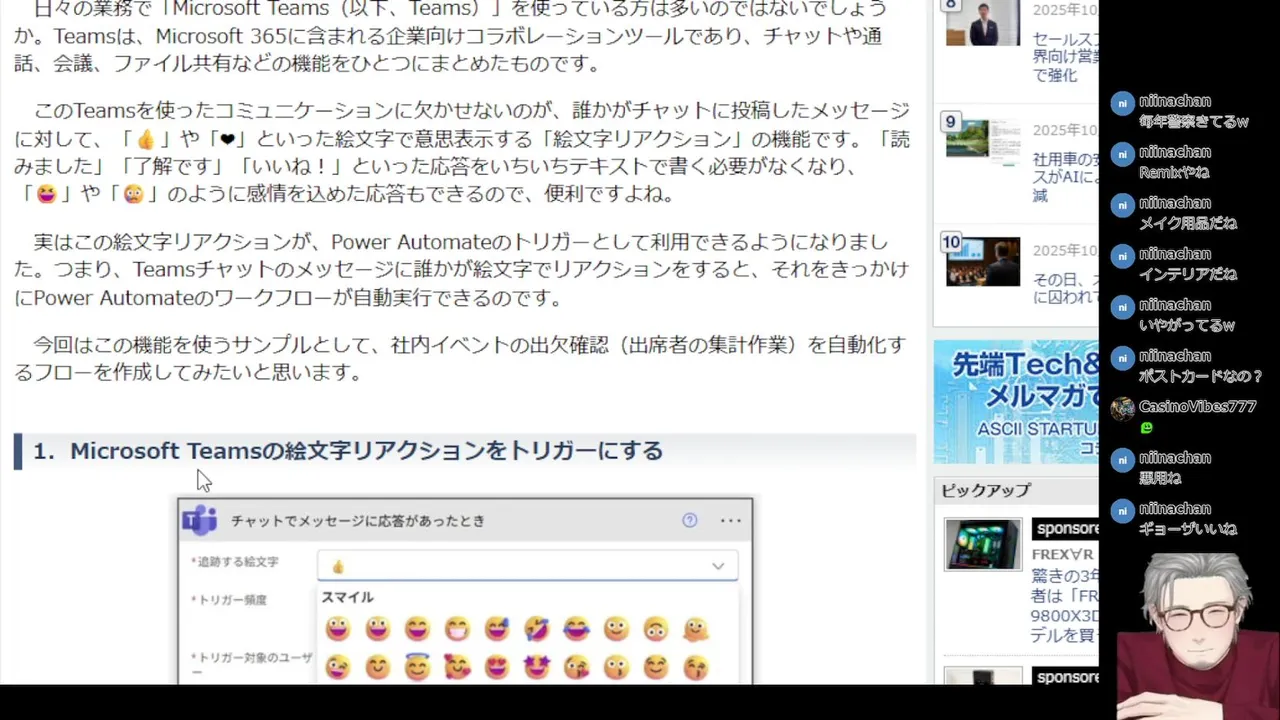Image resolution: width=1280 pixels, height=720 pixels.
Task: Click niinachan's avatar beside 毎年警察きてるw
Action: click(1123, 103)
